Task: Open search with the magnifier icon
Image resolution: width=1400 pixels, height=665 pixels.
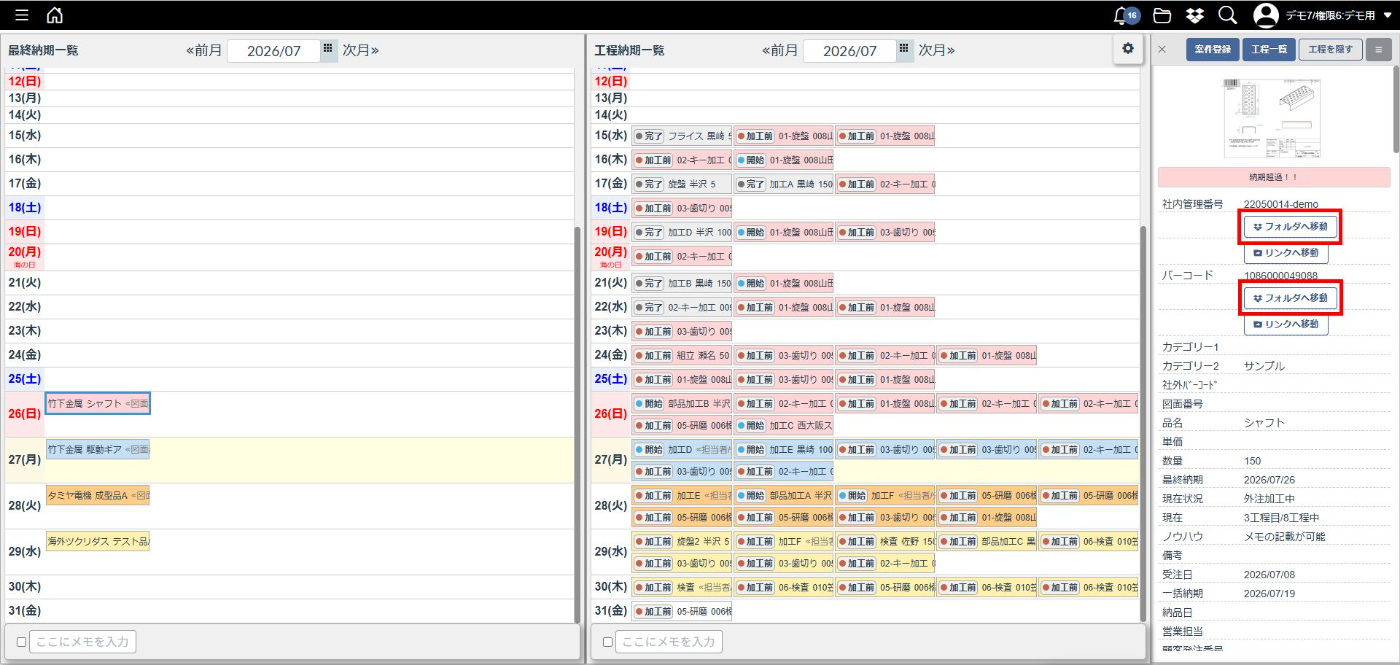Action: [1227, 15]
